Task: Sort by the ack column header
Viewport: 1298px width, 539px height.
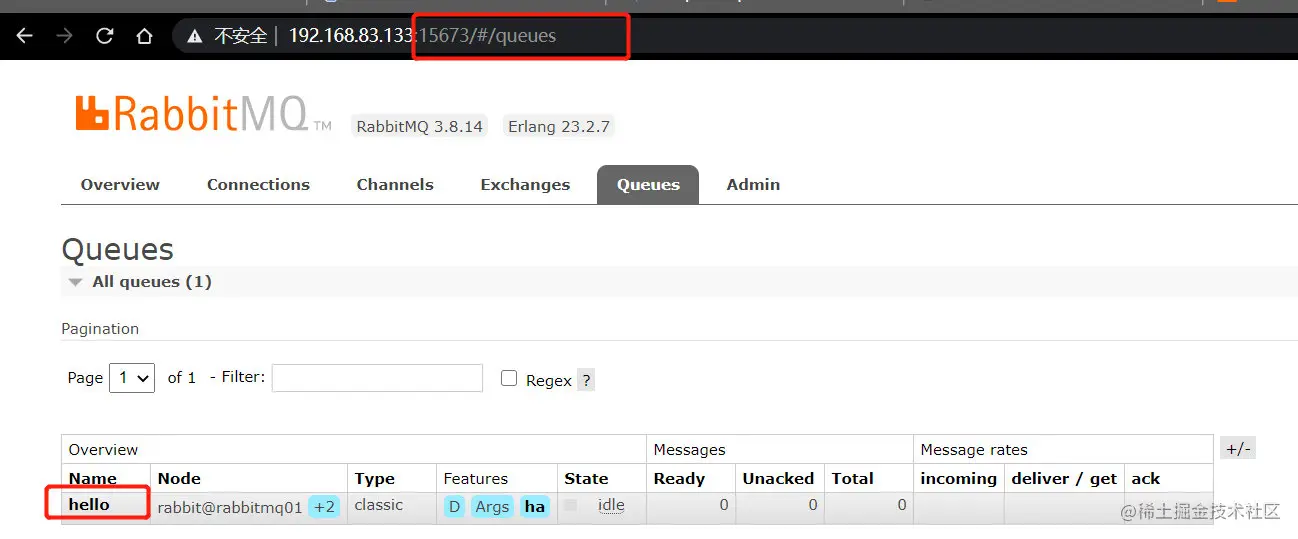Action: tap(1145, 478)
